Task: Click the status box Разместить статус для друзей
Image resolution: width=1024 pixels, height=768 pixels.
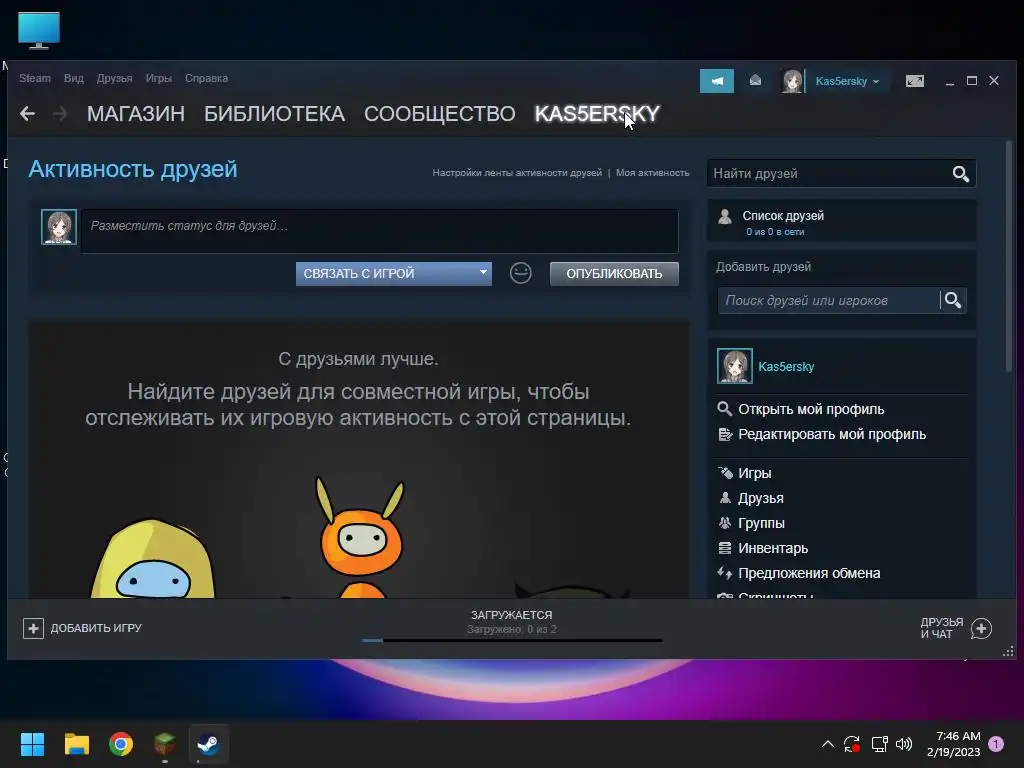Action: pyautogui.click(x=379, y=231)
